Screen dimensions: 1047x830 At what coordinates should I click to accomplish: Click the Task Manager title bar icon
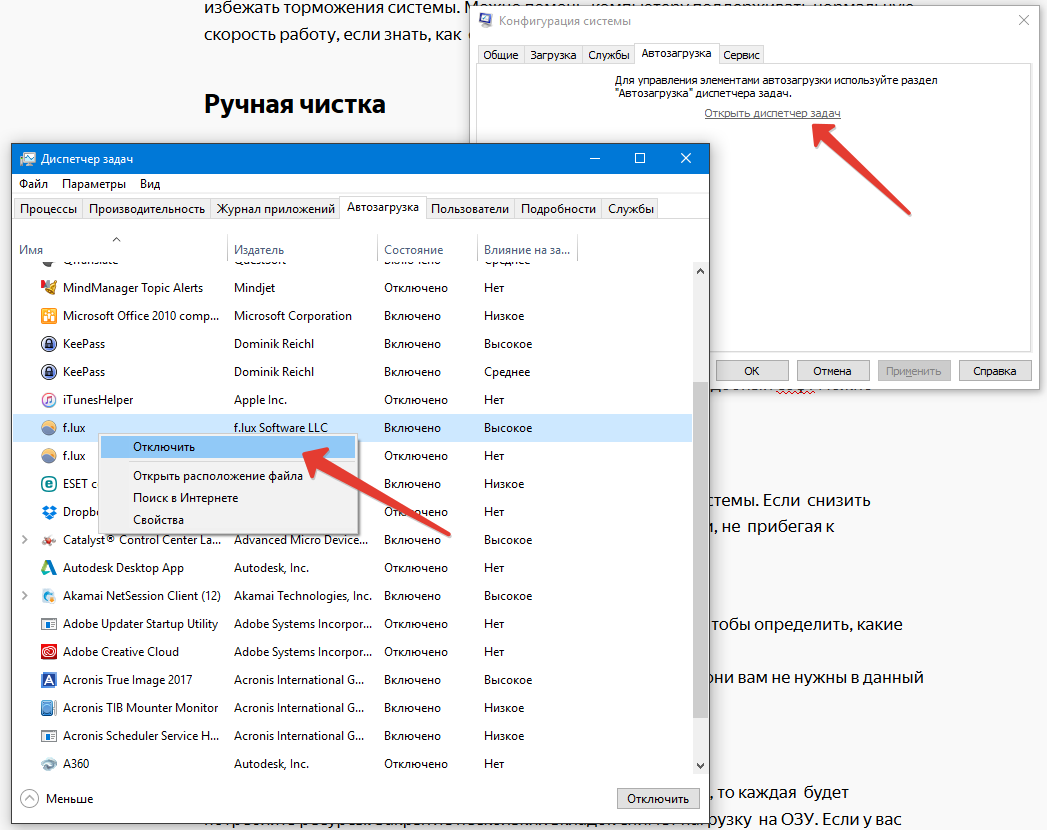pos(27,159)
